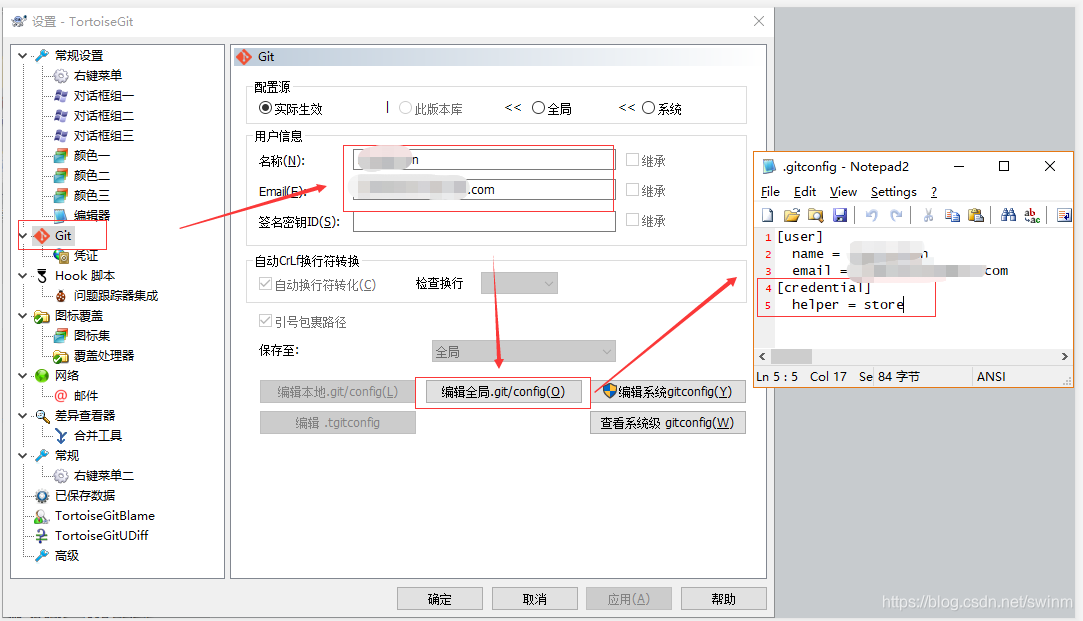
Task: Click the 签名密钥ID input field
Action: pyautogui.click(x=484, y=221)
